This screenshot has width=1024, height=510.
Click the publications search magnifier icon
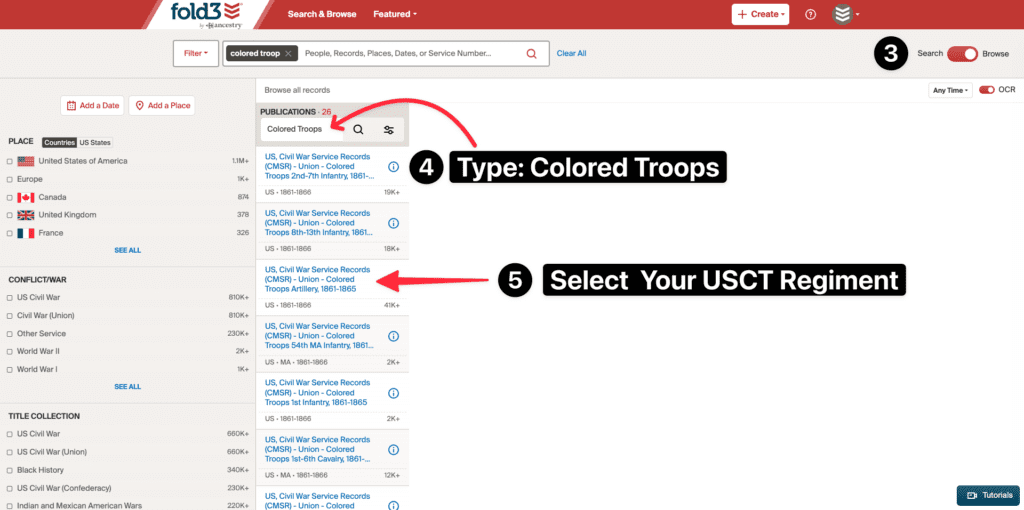[358, 129]
